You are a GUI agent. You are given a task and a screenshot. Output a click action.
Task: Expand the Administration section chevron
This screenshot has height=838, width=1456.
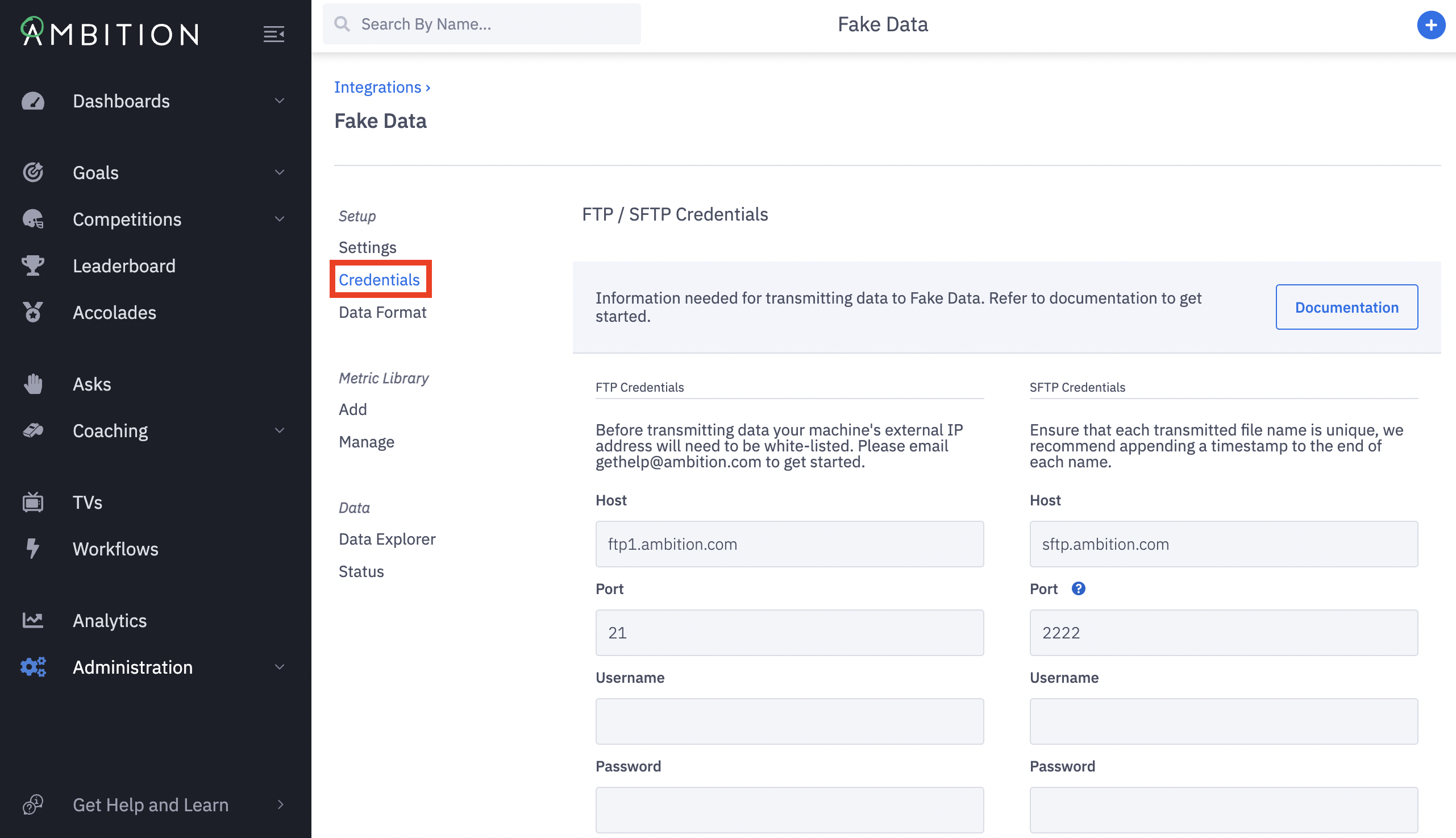(x=280, y=667)
